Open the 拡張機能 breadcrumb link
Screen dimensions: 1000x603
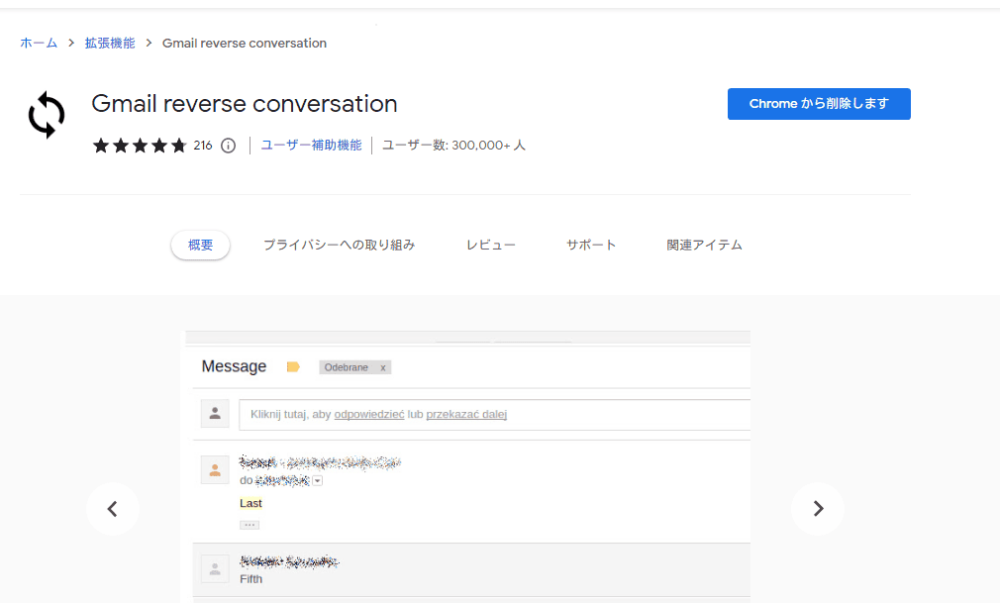tap(110, 43)
